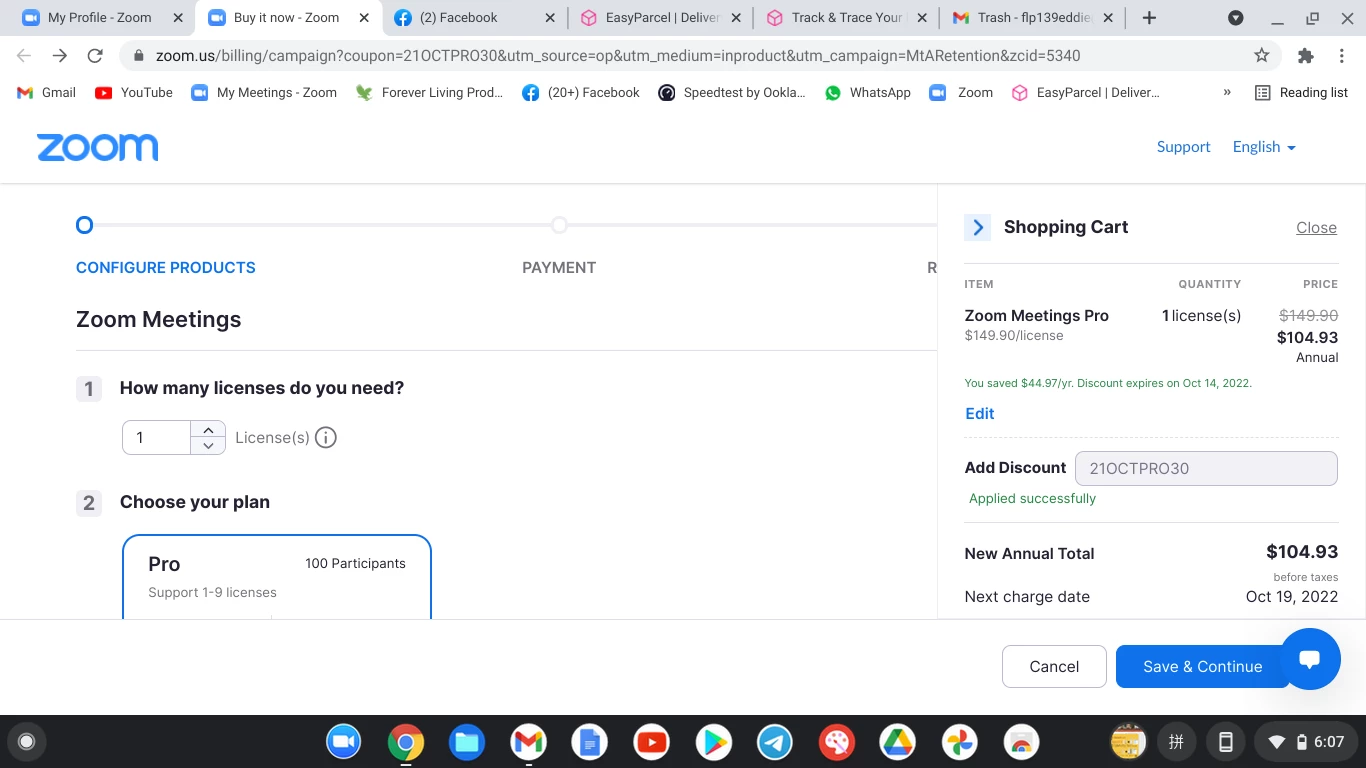Select the Configure Products step

[x=166, y=267]
